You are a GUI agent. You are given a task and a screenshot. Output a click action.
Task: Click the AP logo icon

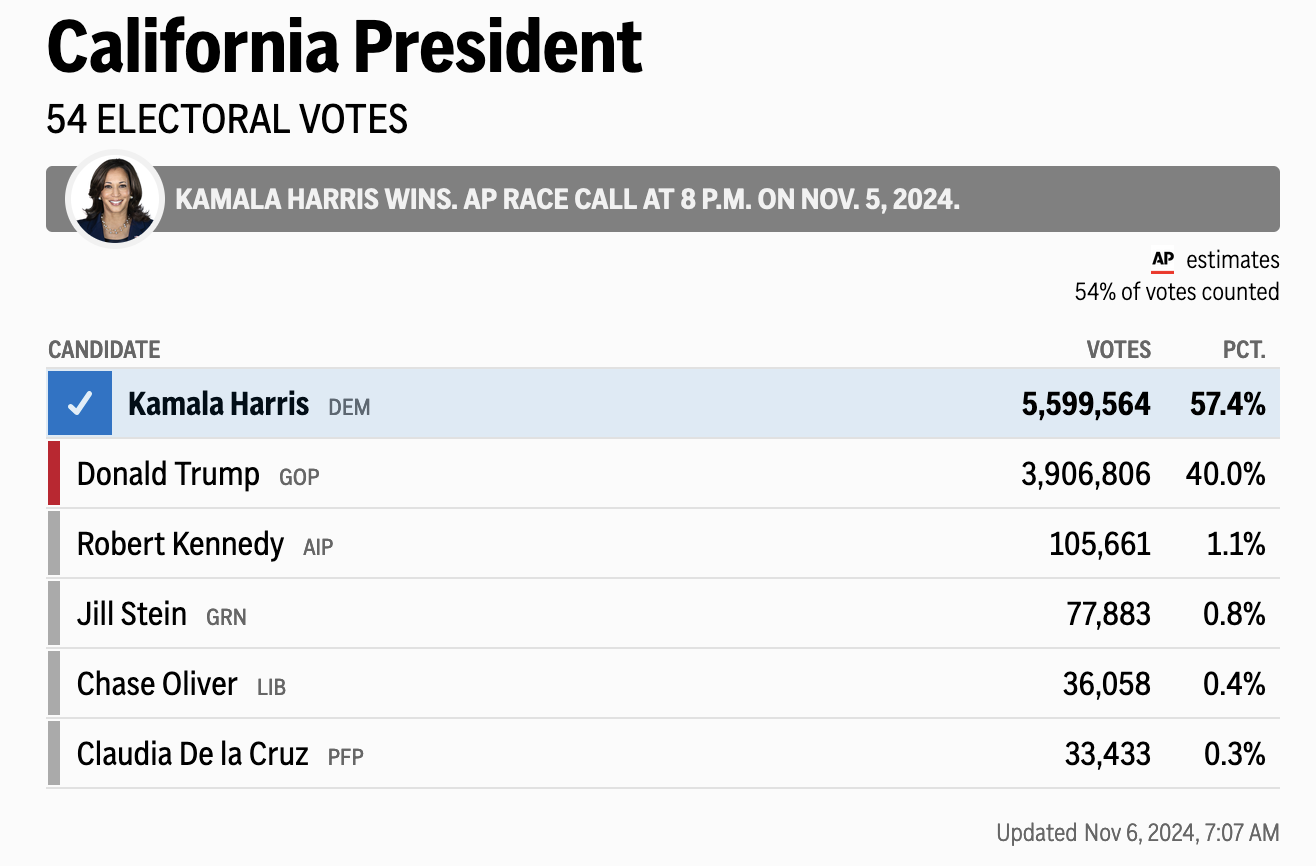tap(1163, 260)
